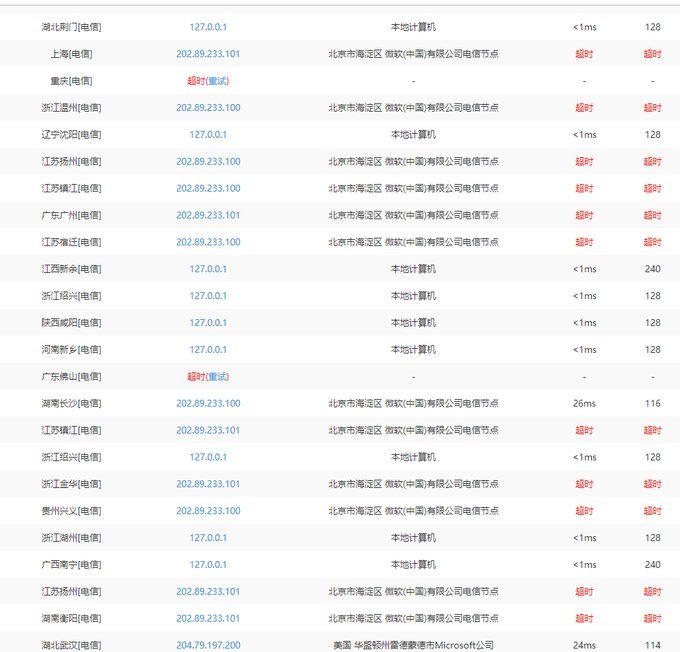Click the 美国 华盛顿州 Microsoft location cell

(413, 645)
